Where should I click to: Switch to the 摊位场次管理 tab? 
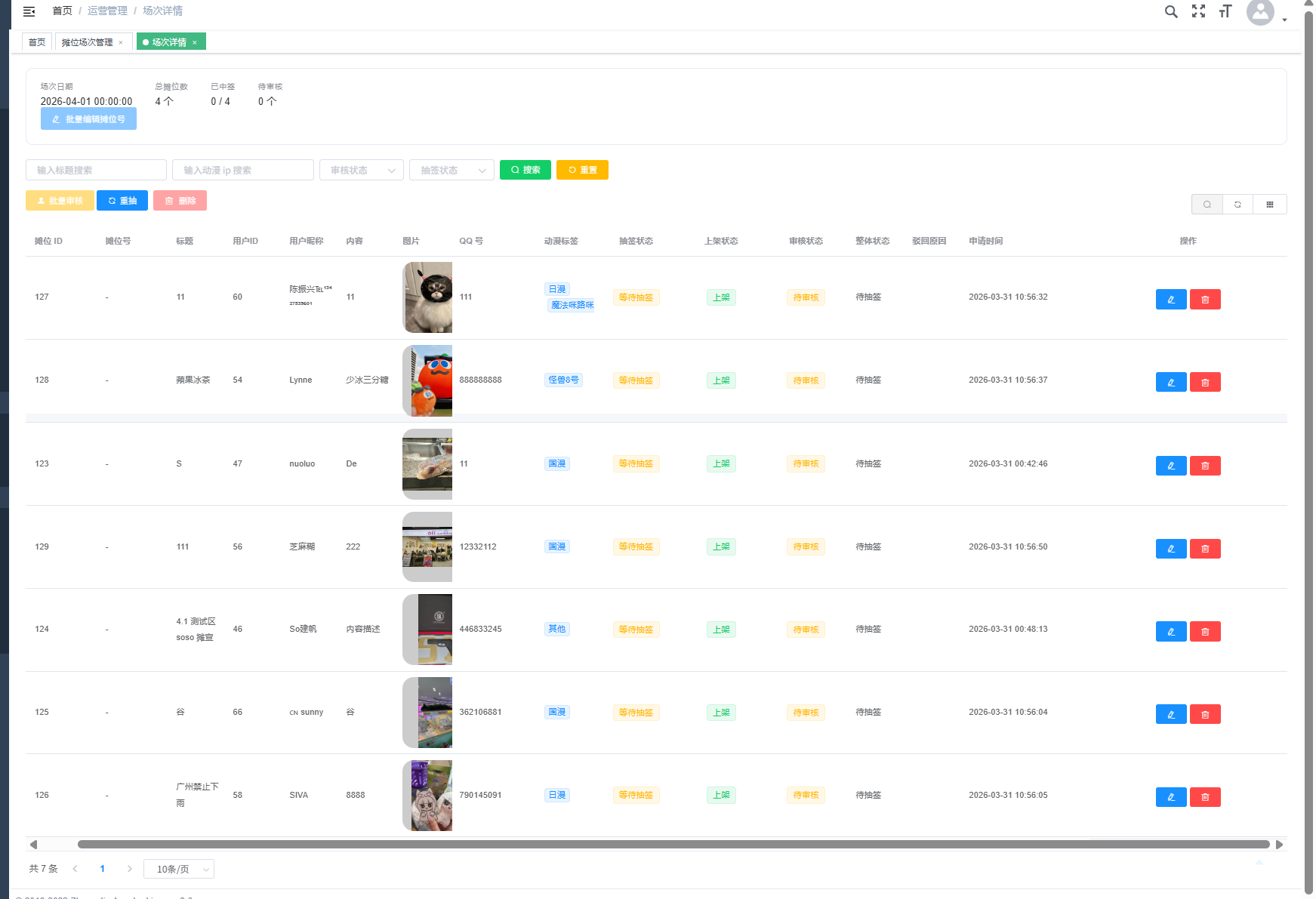(x=88, y=42)
